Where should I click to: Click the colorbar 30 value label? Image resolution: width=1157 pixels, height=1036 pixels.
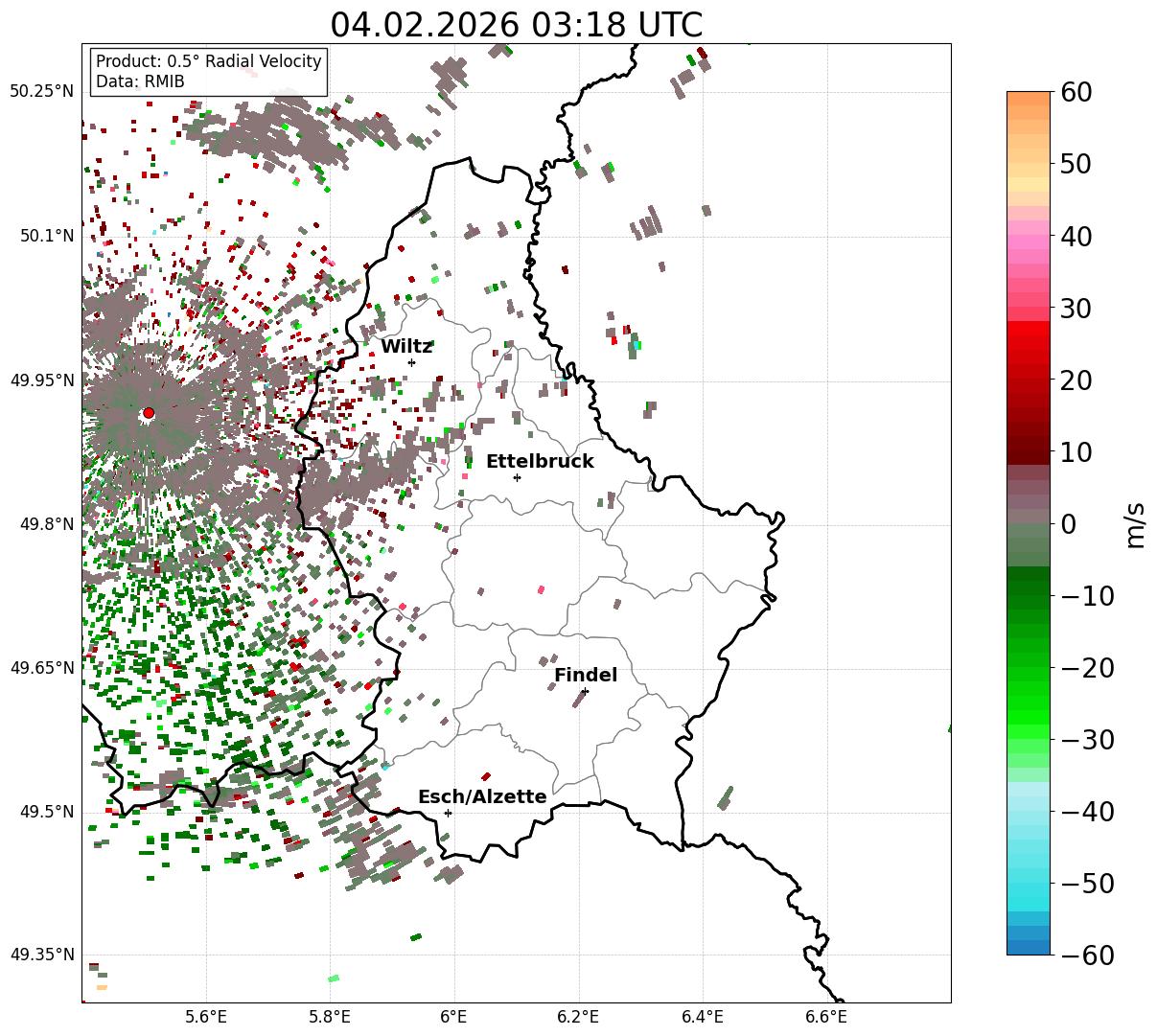[x=1076, y=308]
